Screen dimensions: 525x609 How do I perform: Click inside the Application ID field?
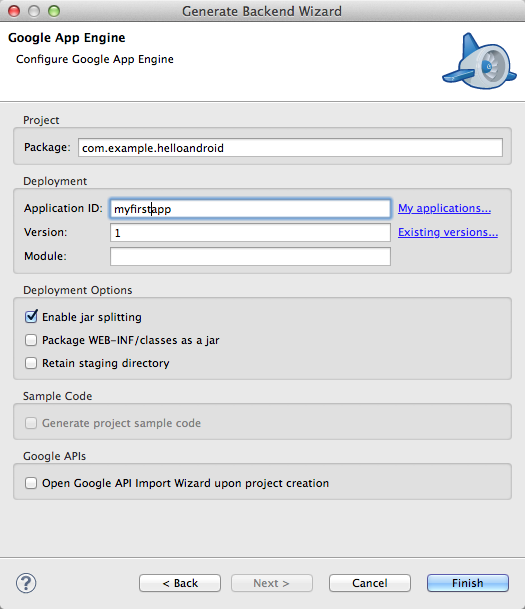pyautogui.click(x=250, y=209)
